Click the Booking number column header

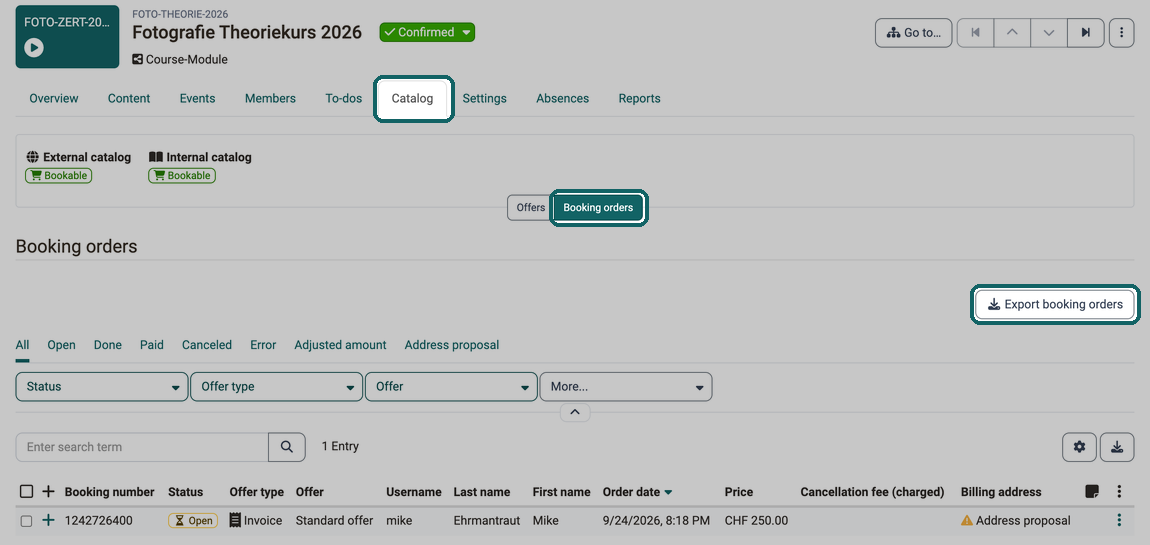point(109,491)
